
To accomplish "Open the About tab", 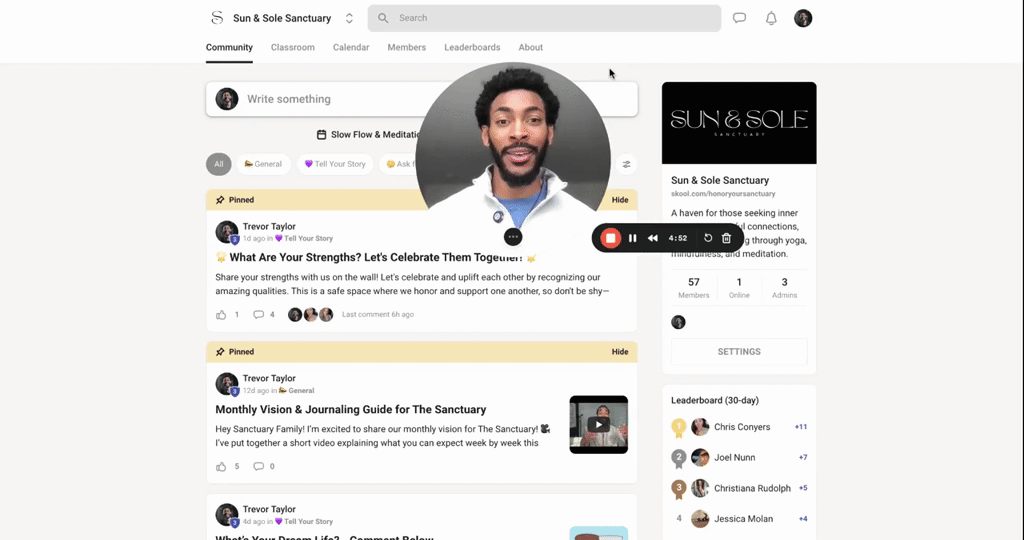I will (530, 47).
